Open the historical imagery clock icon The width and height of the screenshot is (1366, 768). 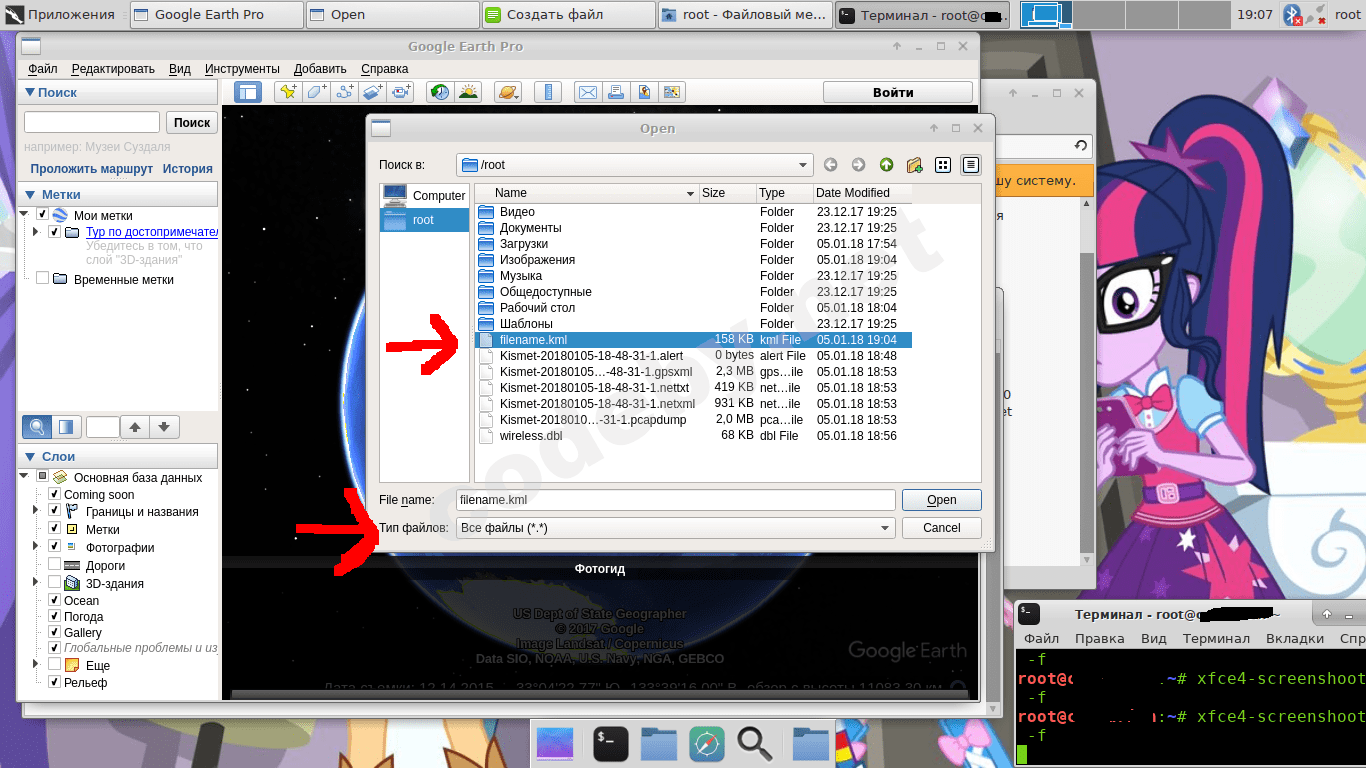439,92
